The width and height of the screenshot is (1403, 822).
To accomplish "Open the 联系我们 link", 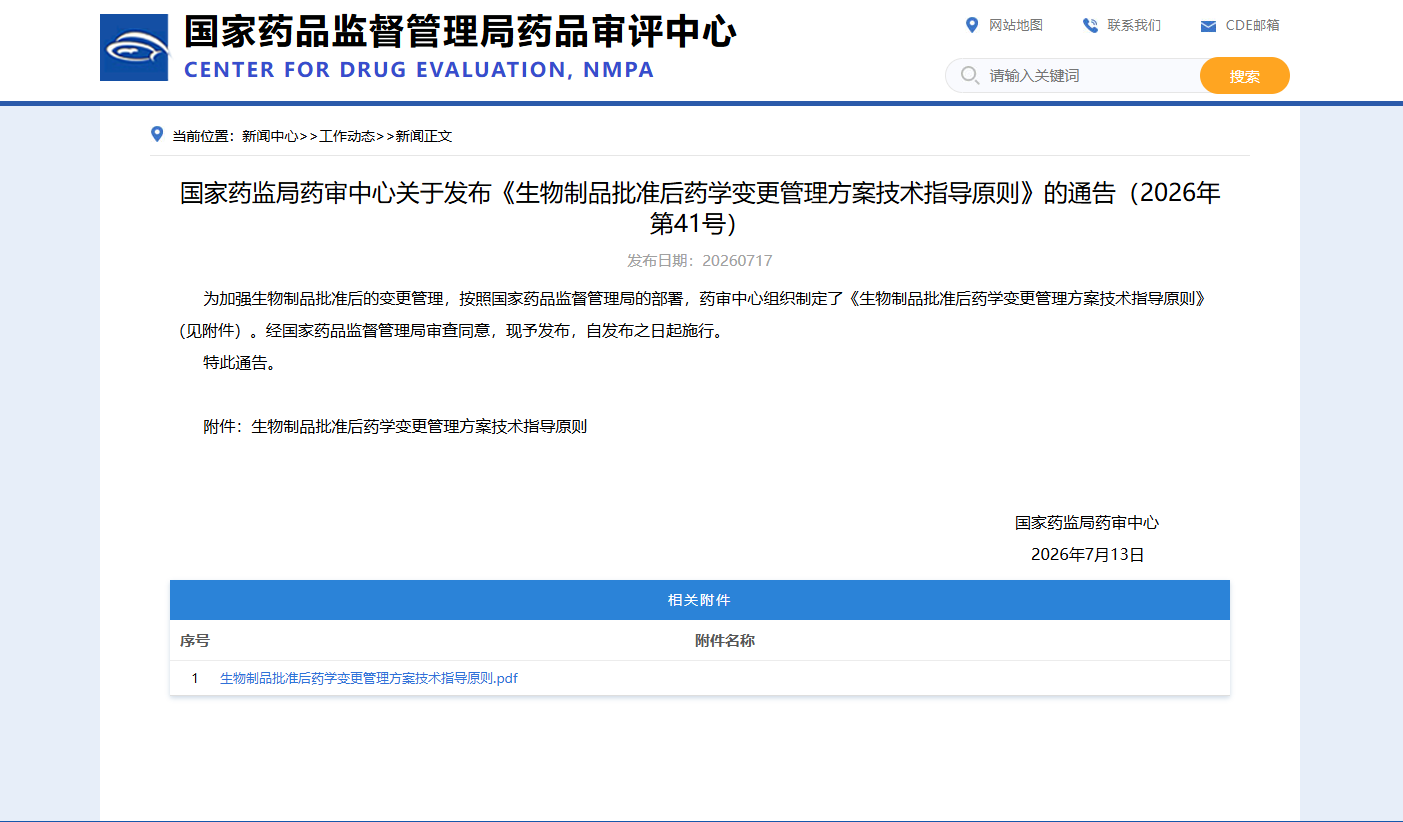I will pyautogui.click(x=1134, y=25).
